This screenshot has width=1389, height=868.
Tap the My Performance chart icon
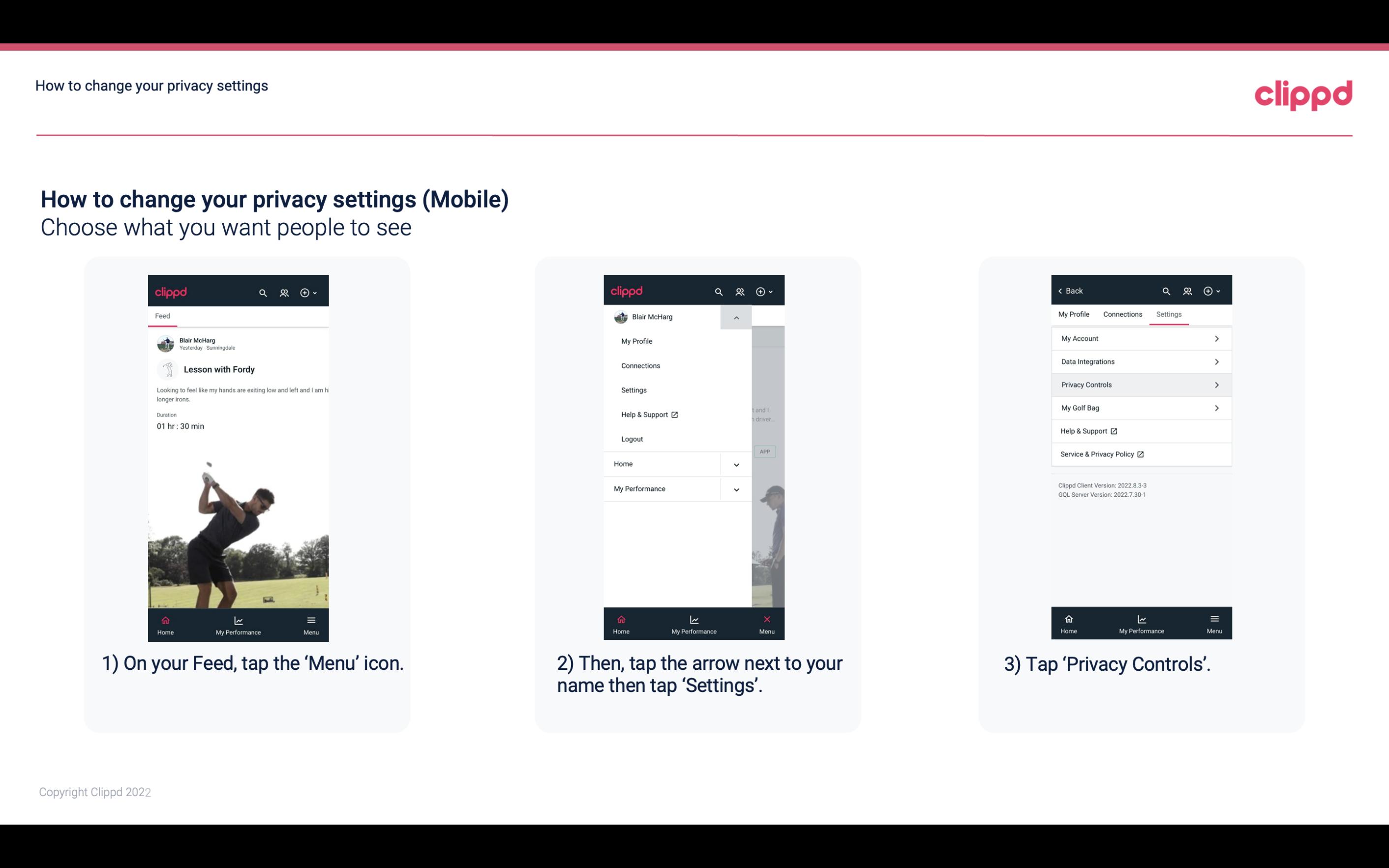[x=239, y=619]
